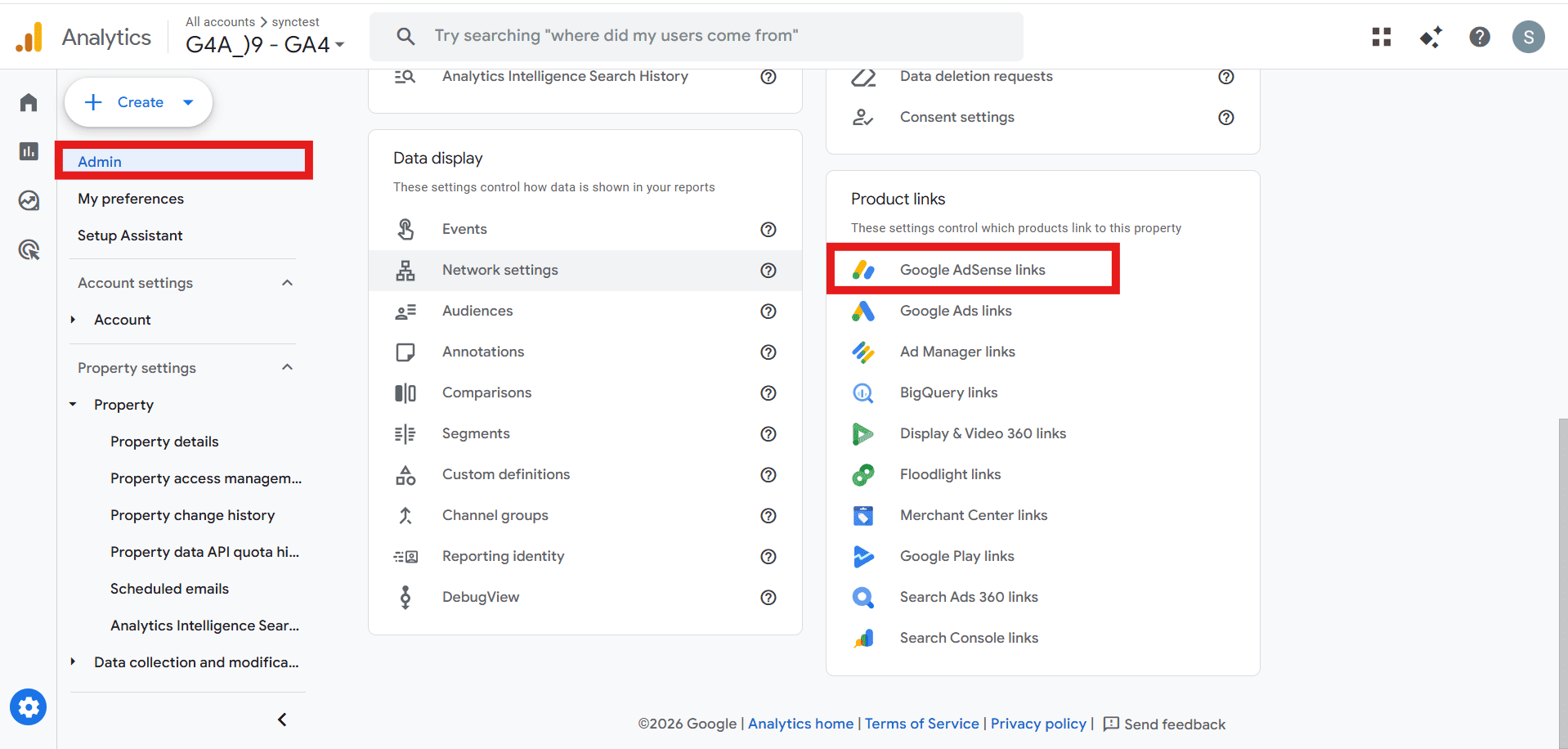Open the Create dropdown button
The image size is (1568, 749).
click(x=139, y=102)
